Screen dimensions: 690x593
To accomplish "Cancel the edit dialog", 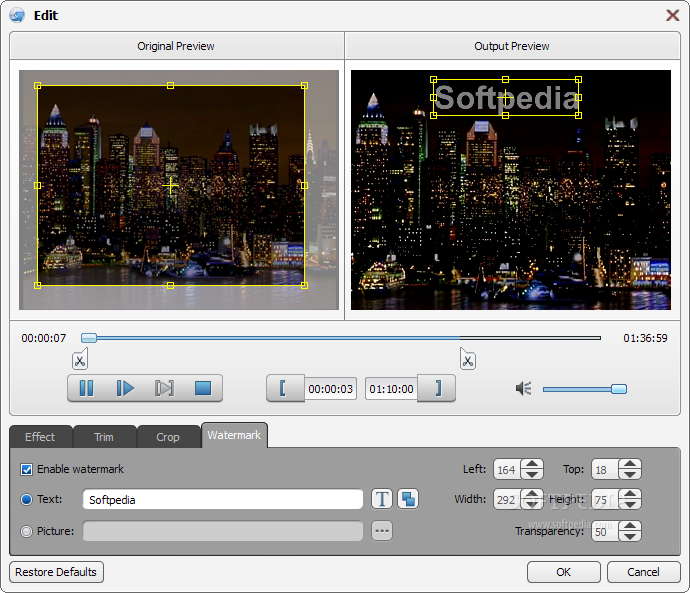I will click(643, 572).
